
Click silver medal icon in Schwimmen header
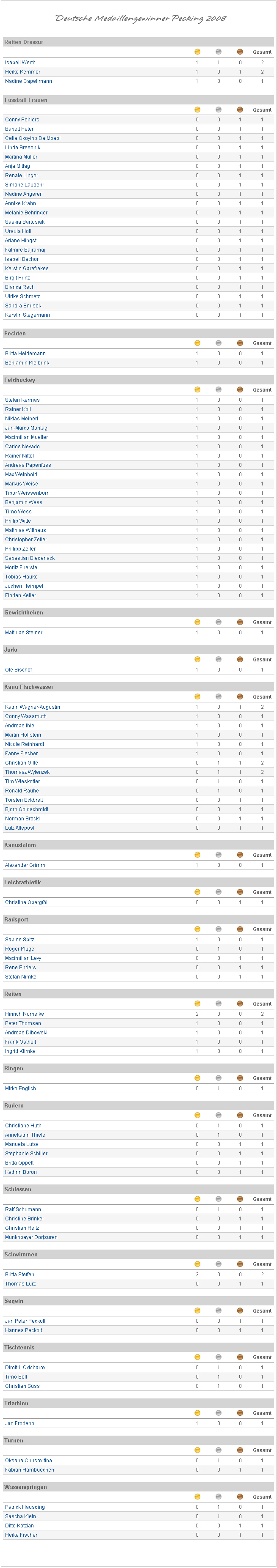point(219,1264)
